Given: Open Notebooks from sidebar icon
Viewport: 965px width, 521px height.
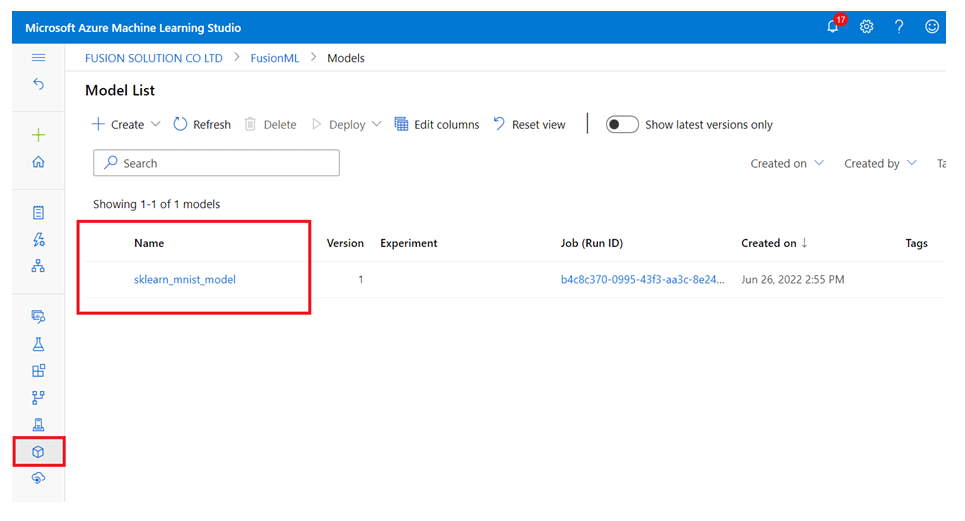Looking at the screenshot, I should 38,213.
